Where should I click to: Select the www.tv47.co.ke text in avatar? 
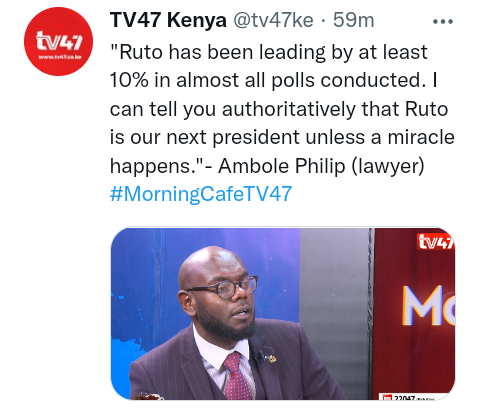[60, 57]
